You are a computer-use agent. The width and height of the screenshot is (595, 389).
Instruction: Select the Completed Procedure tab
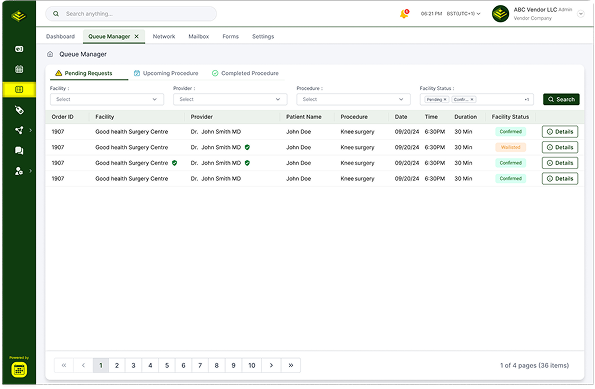click(x=245, y=73)
